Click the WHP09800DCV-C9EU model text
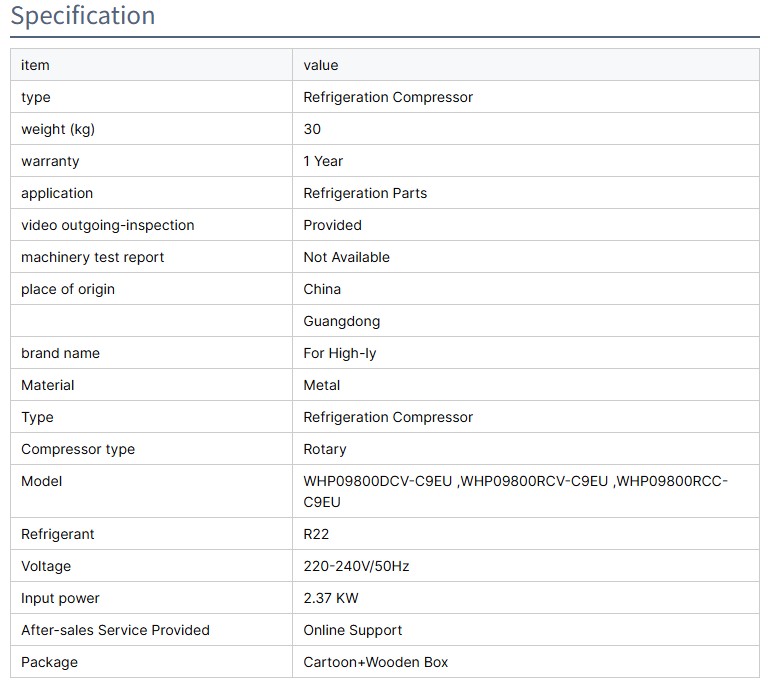Image resolution: width=768 pixels, height=684 pixels. coord(378,481)
